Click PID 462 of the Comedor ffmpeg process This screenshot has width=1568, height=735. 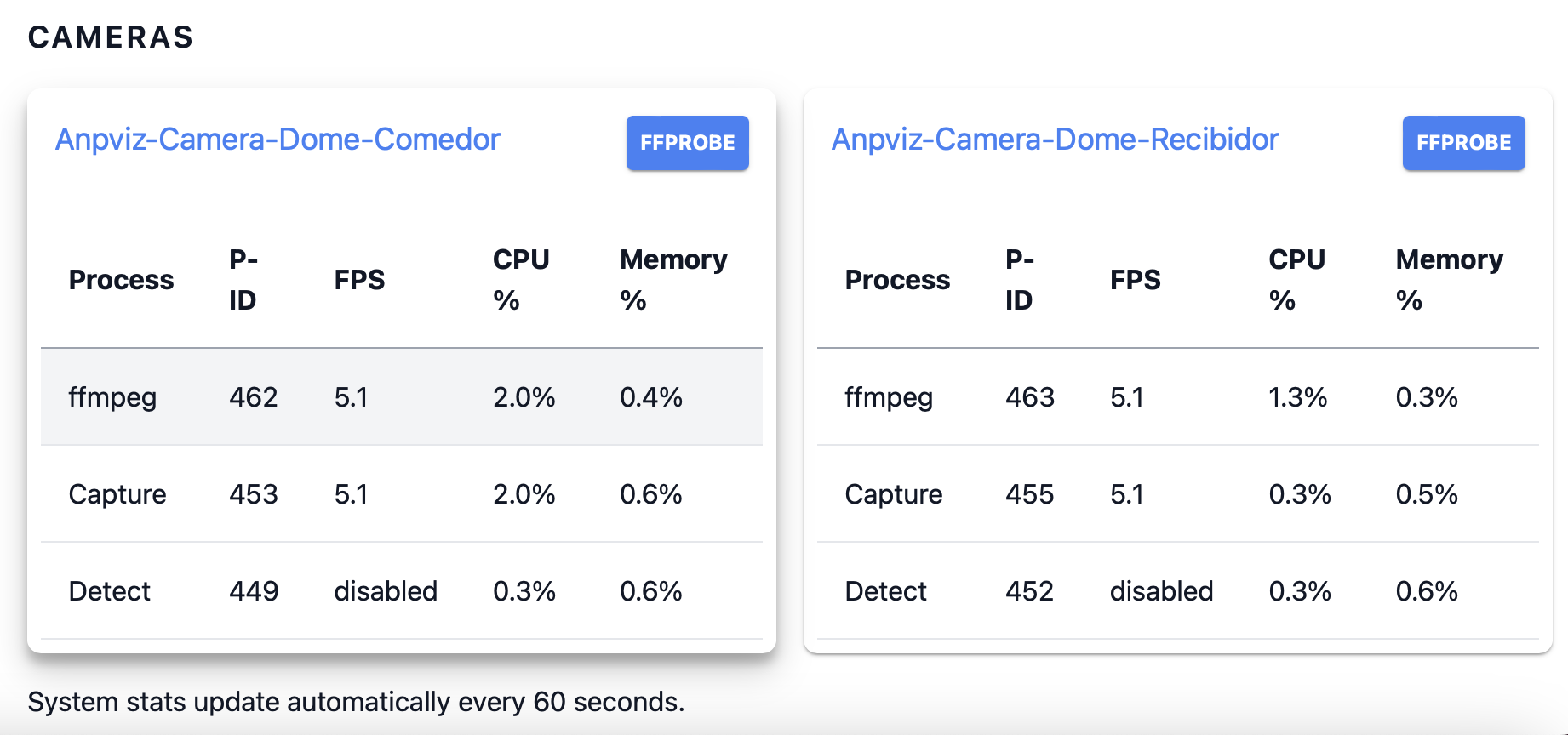(253, 397)
